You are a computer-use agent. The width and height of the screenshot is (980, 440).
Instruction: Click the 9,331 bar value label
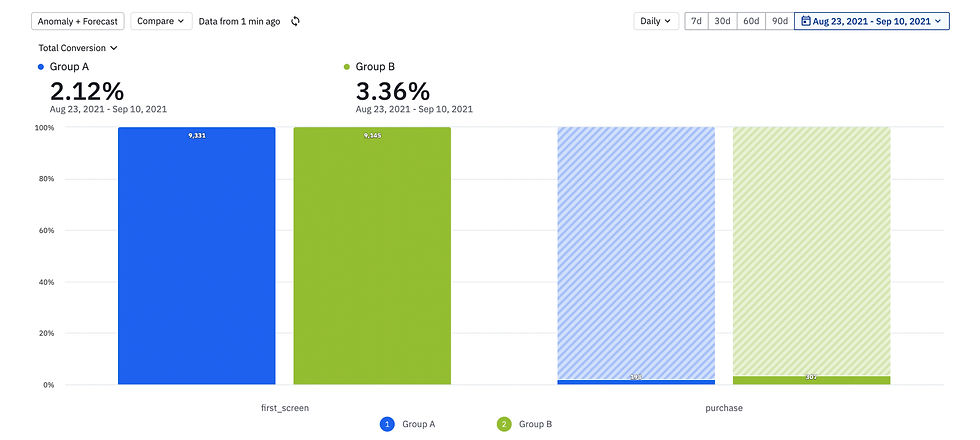[197, 135]
